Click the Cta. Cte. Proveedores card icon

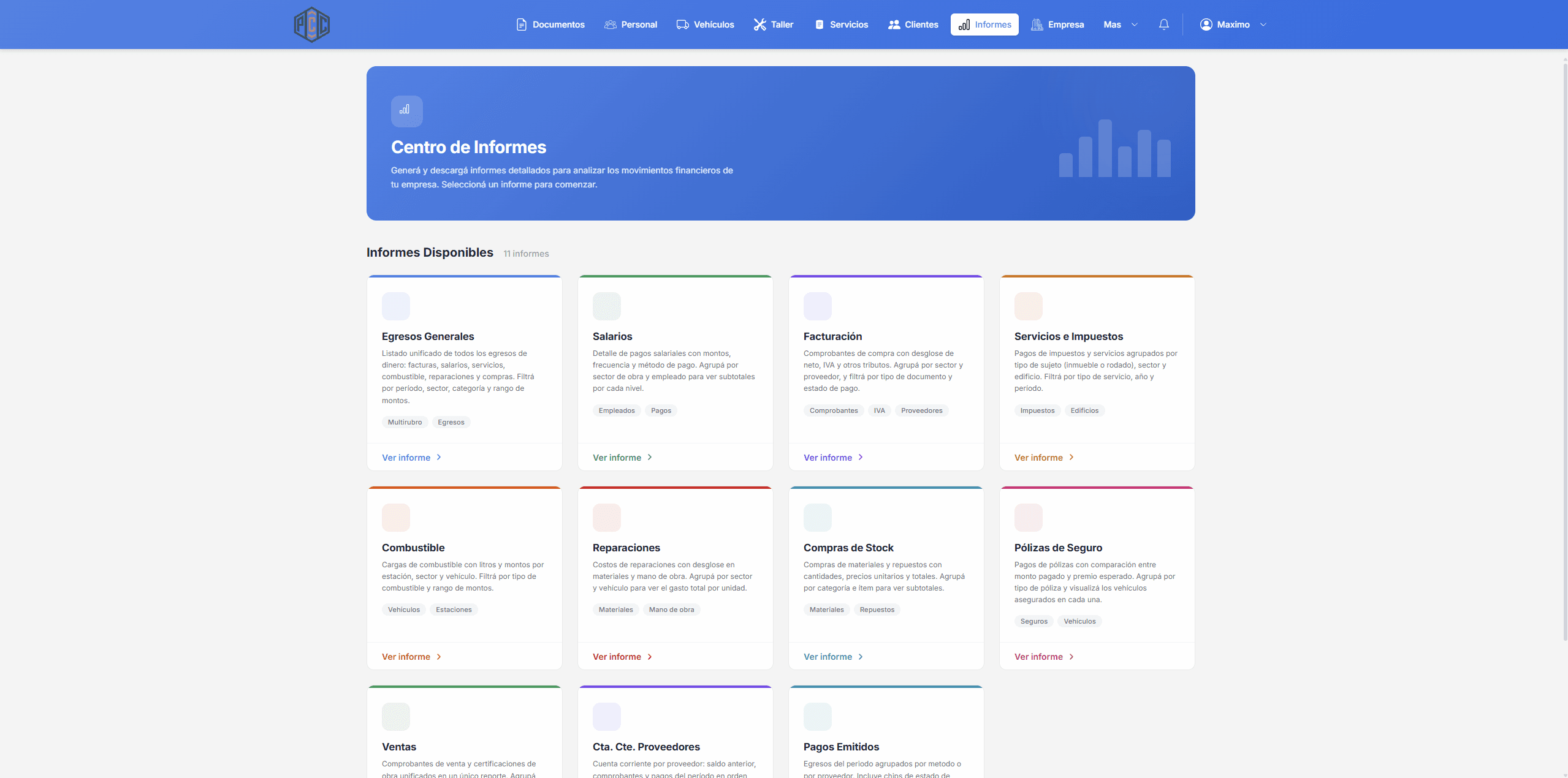click(x=606, y=716)
